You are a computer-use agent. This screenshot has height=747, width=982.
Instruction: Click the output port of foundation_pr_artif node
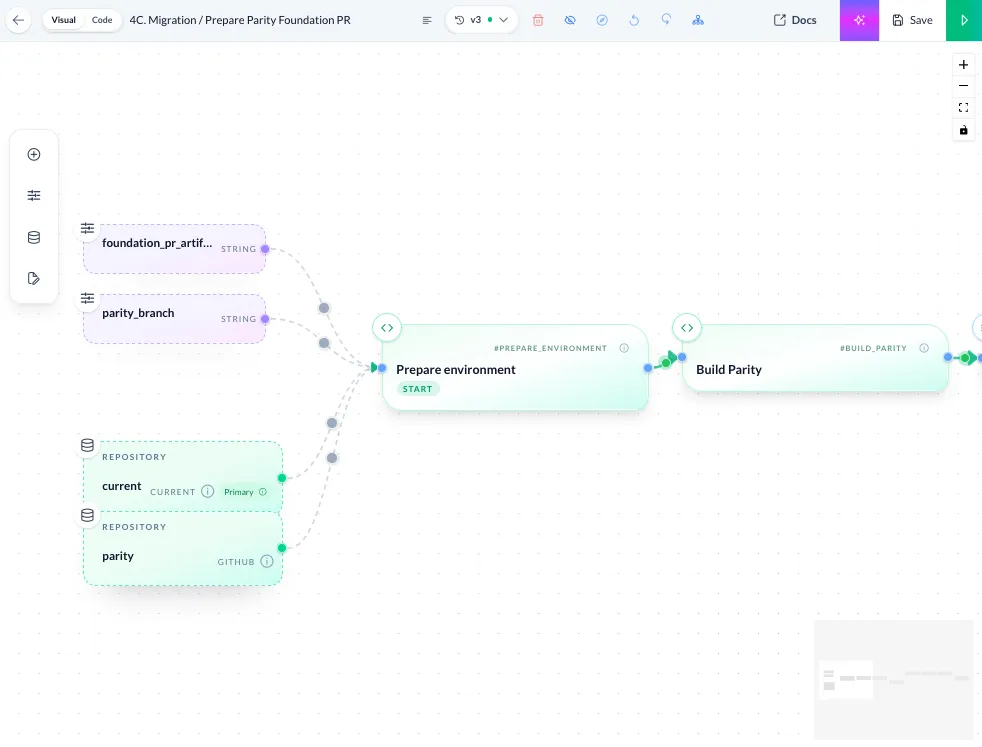[x=265, y=249]
